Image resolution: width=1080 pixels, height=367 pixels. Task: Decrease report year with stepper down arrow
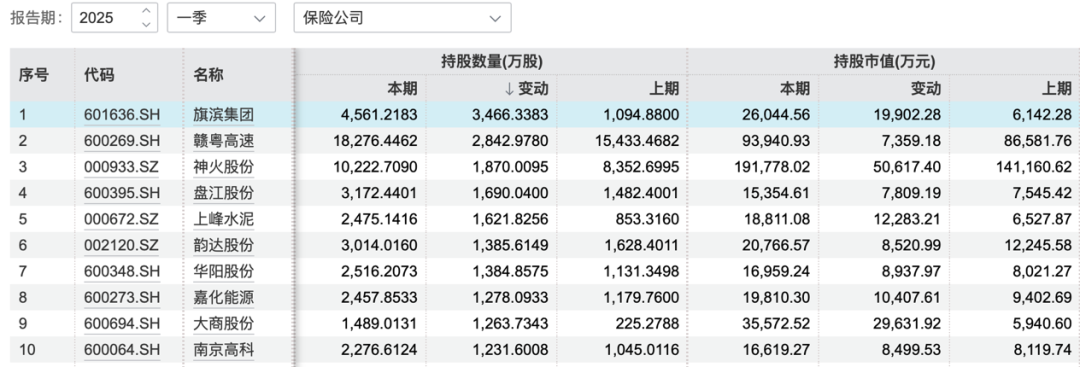tap(145, 24)
